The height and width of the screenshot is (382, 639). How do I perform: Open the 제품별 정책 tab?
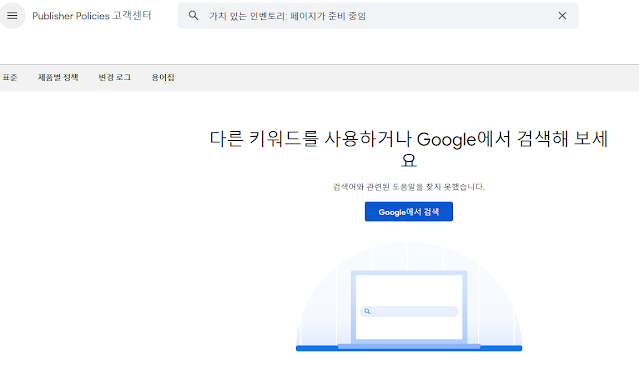(x=58, y=77)
